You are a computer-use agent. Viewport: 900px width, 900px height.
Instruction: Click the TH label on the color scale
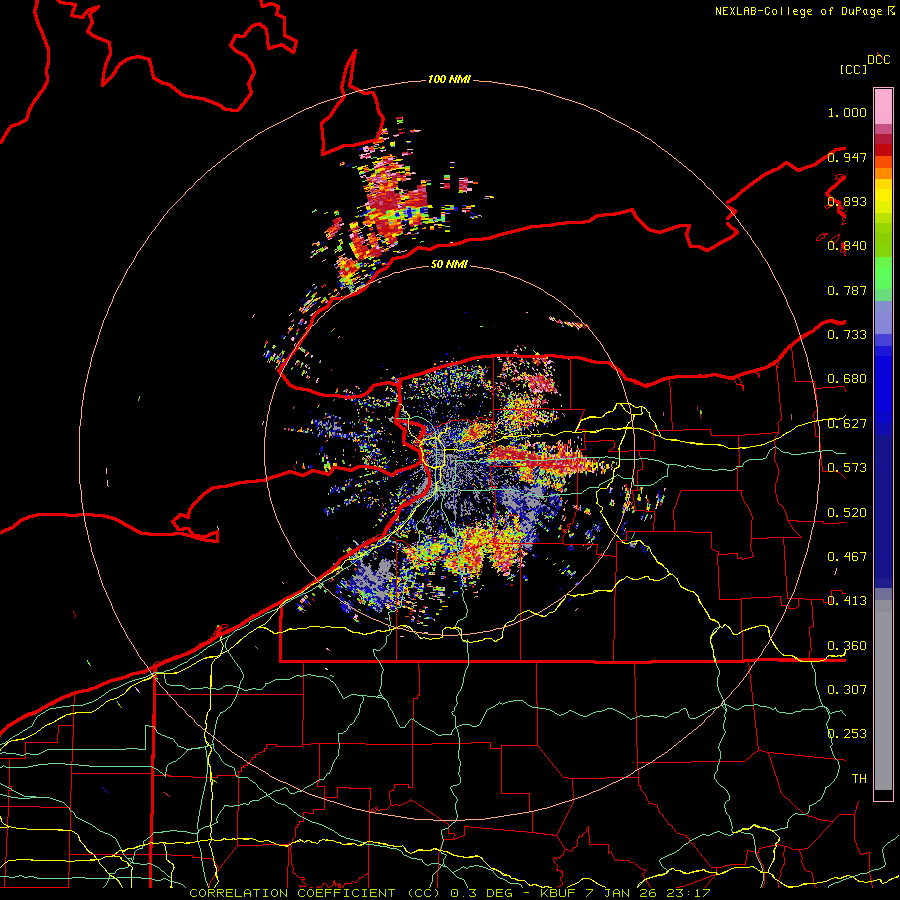point(859,778)
